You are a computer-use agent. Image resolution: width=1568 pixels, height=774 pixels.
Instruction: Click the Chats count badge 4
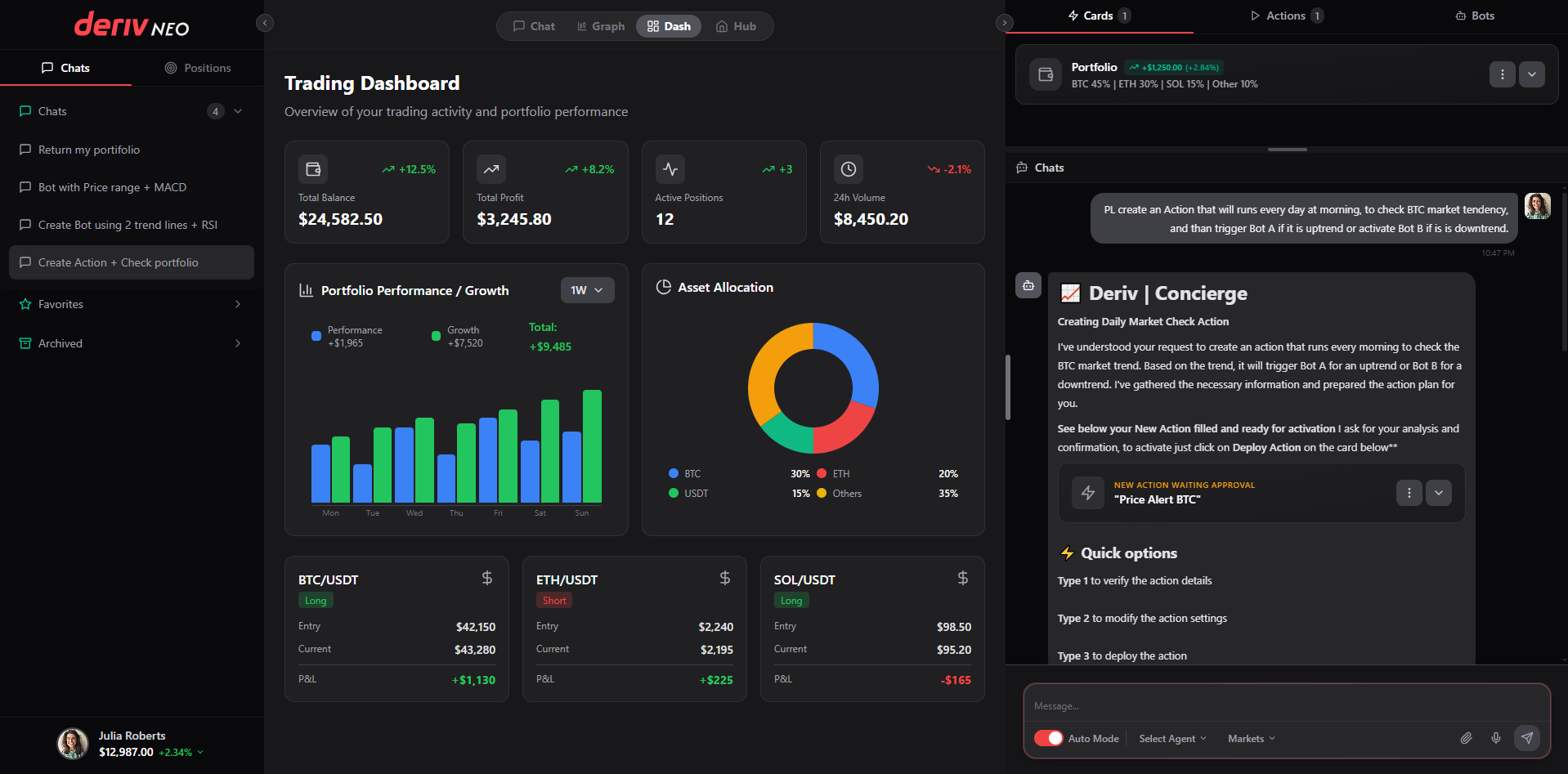coord(215,111)
